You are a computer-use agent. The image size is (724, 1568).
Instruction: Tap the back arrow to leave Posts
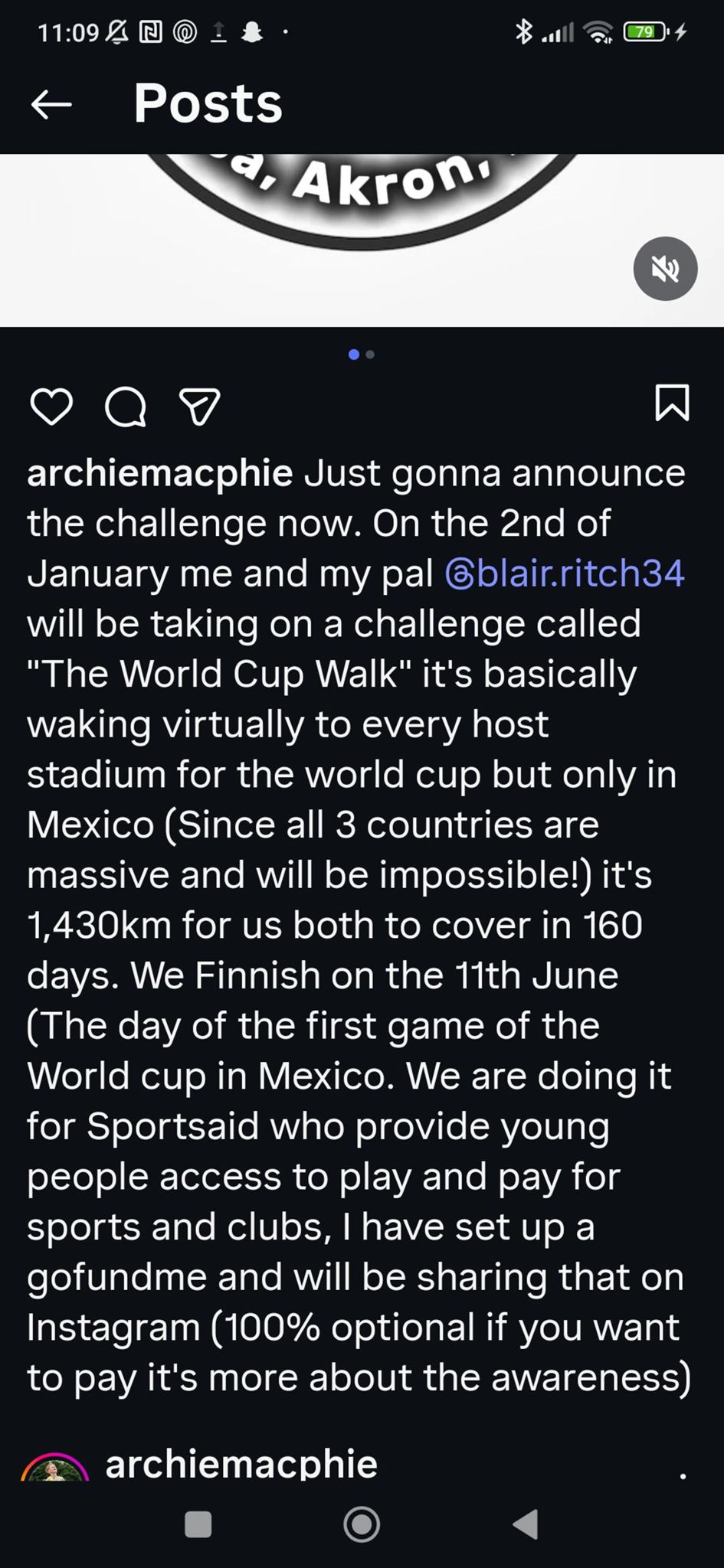pyautogui.click(x=51, y=104)
